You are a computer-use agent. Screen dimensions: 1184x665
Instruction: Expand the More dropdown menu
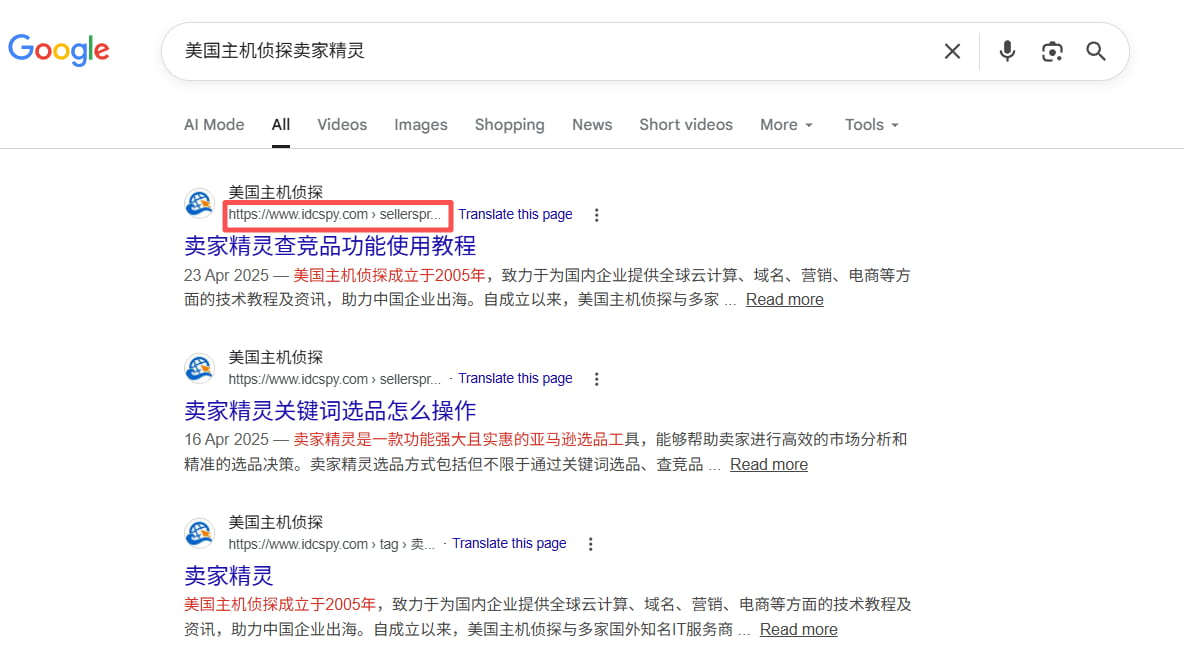click(786, 125)
